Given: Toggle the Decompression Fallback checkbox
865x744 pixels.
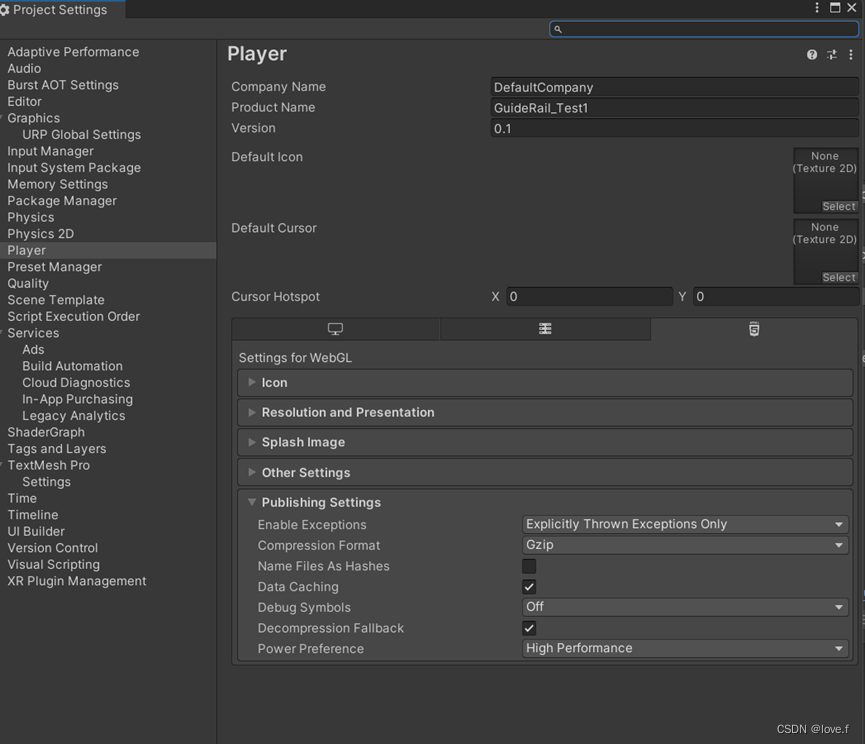Looking at the screenshot, I should tap(529, 628).
